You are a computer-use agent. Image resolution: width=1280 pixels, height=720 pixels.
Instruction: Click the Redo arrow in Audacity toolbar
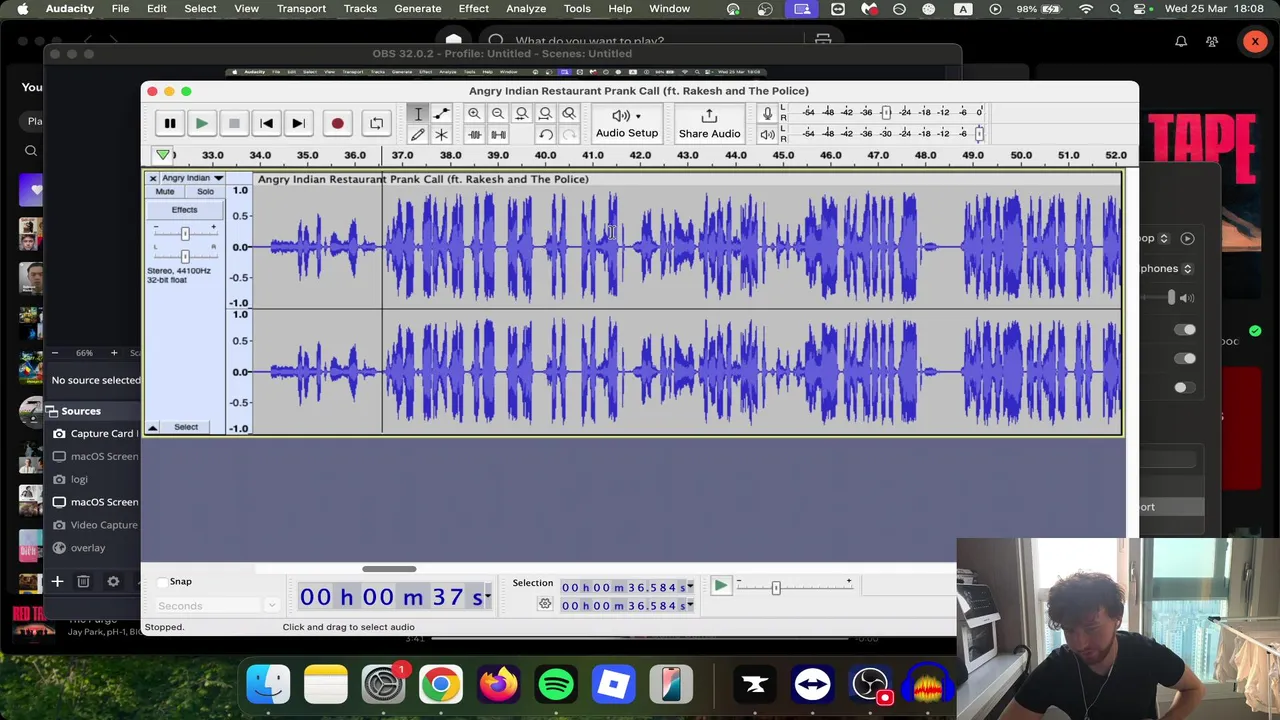point(569,134)
